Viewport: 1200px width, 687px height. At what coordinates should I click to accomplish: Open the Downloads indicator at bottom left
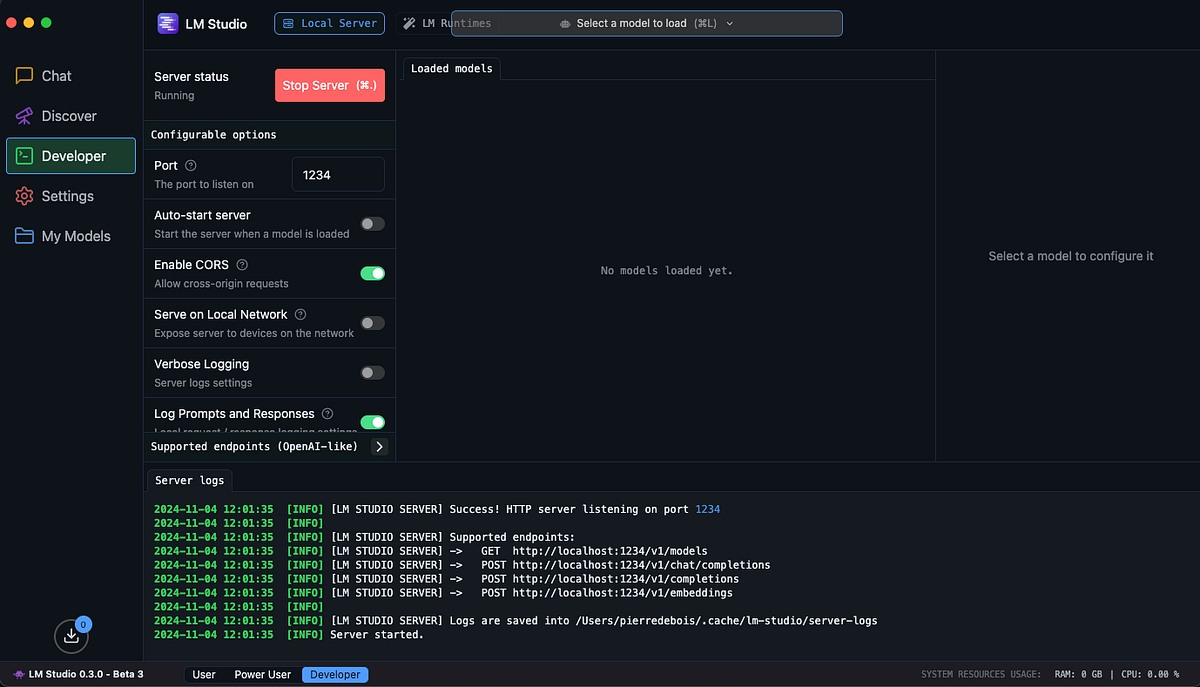[70, 635]
